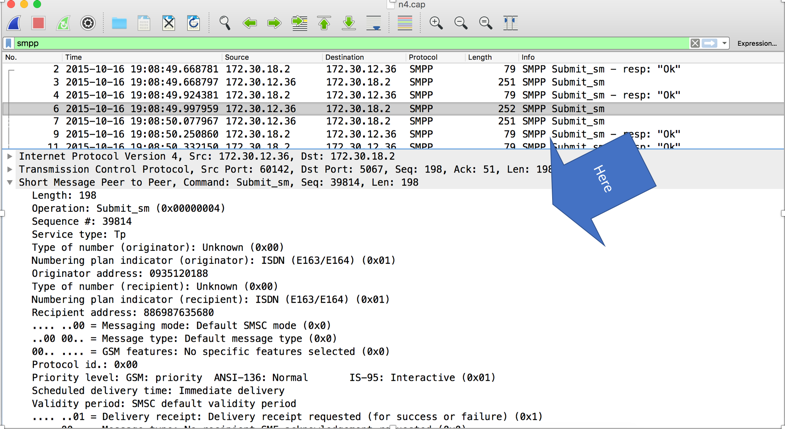Select Service type: Tp field

tap(79, 234)
